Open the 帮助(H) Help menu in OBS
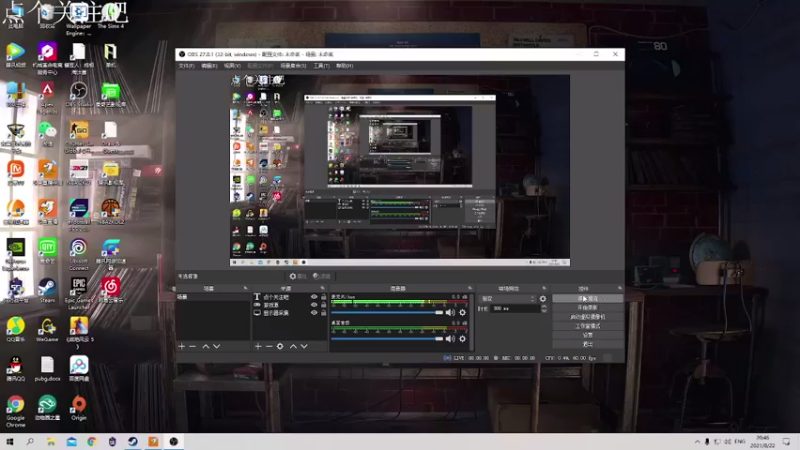 point(344,66)
